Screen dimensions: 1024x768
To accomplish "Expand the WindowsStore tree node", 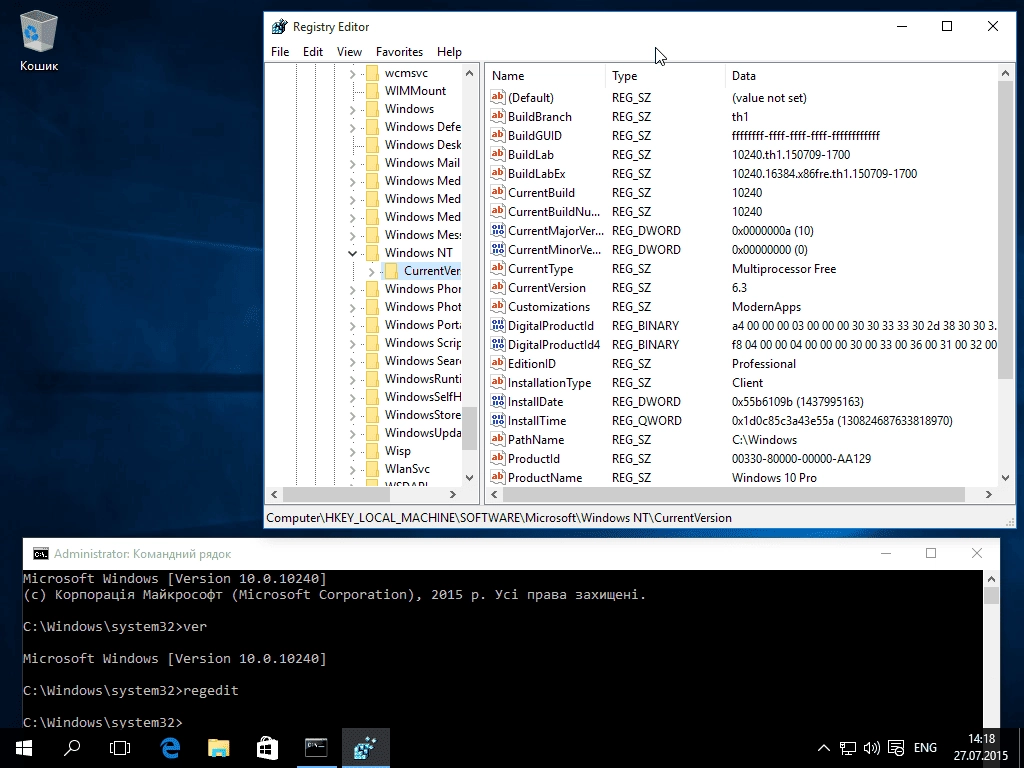I will (353, 415).
